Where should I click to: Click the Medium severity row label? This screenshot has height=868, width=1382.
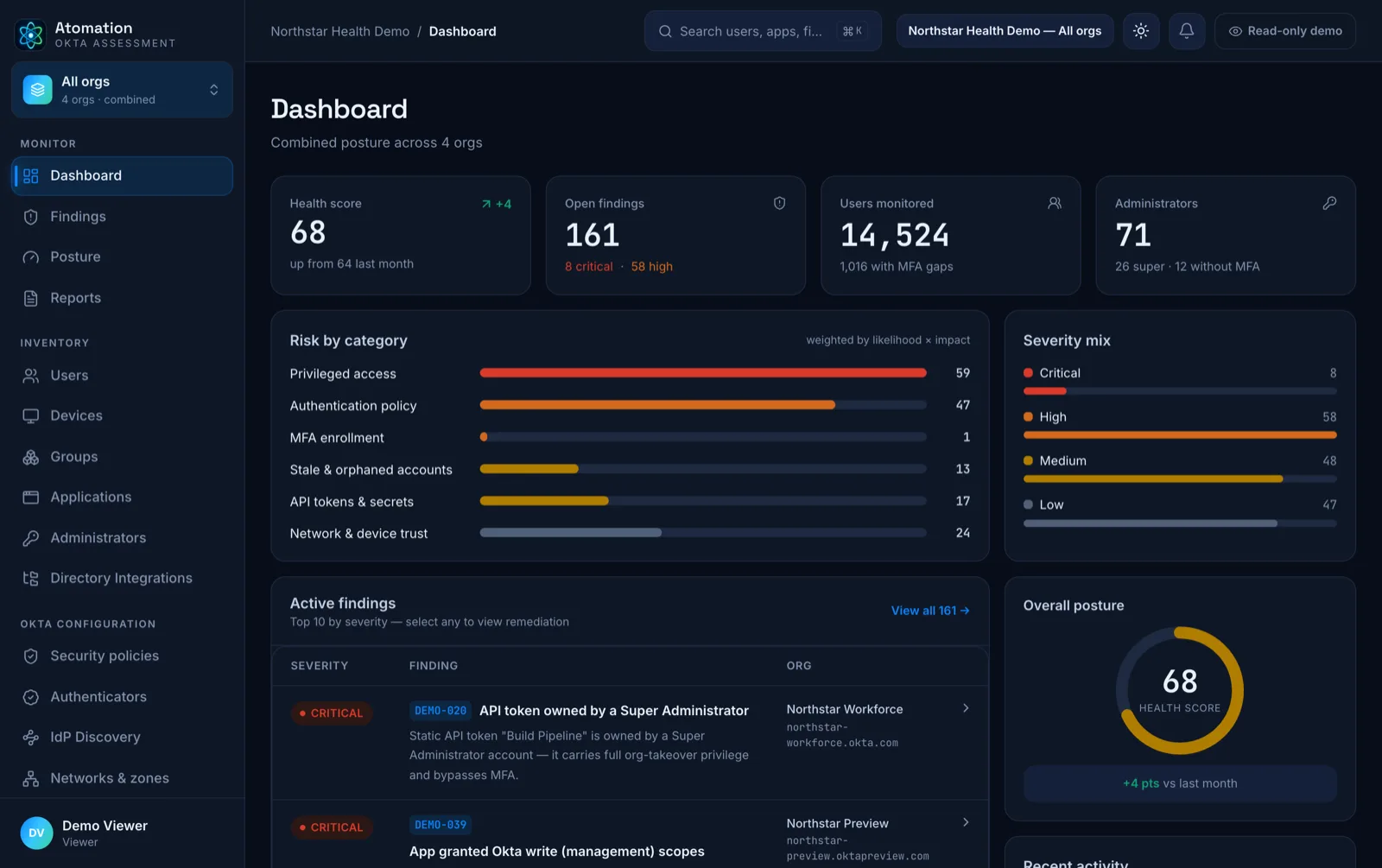pos(1062,461)
